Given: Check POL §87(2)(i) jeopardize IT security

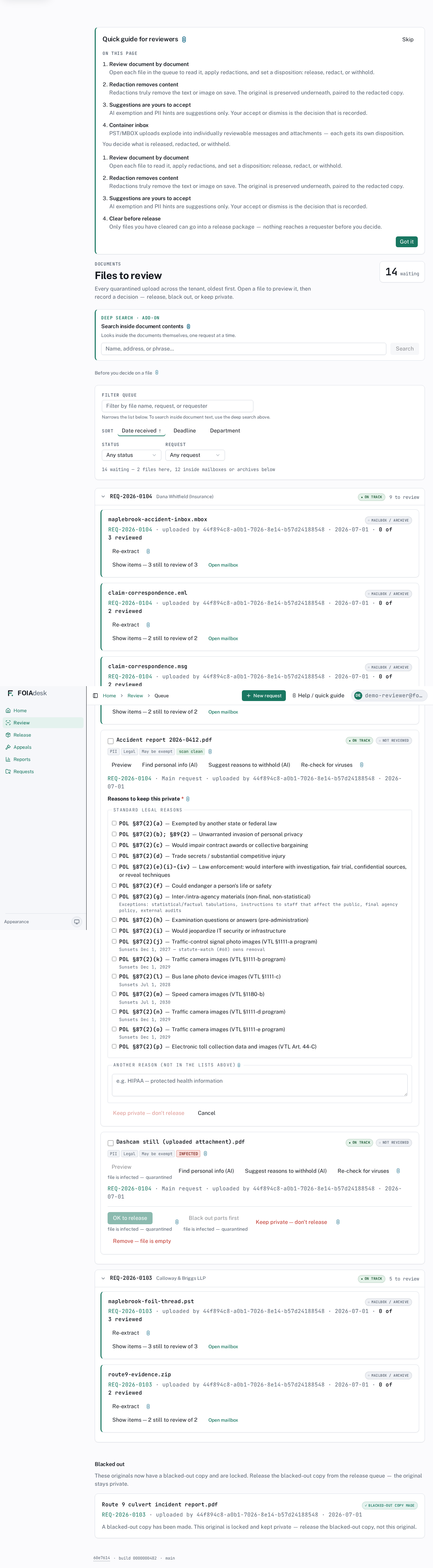Looking at the screenshot, I should [114, 931].
